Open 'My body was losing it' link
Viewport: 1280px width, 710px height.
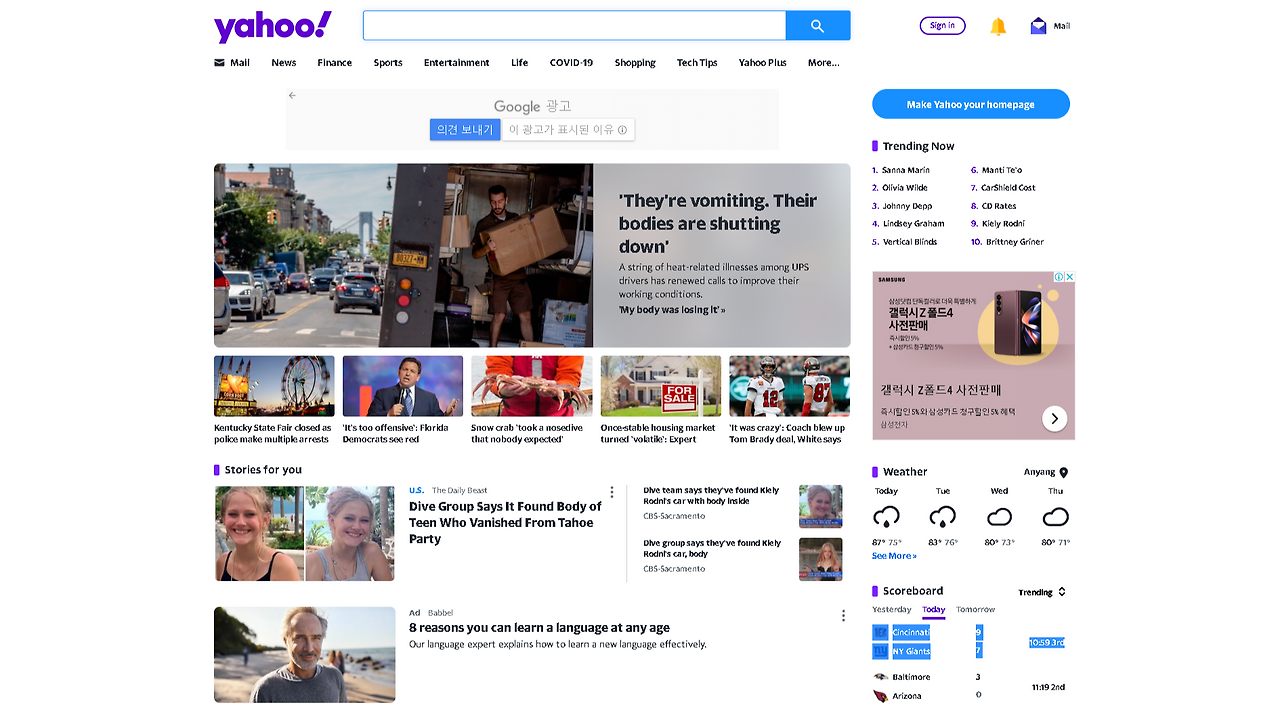click(x=672, y=310)
